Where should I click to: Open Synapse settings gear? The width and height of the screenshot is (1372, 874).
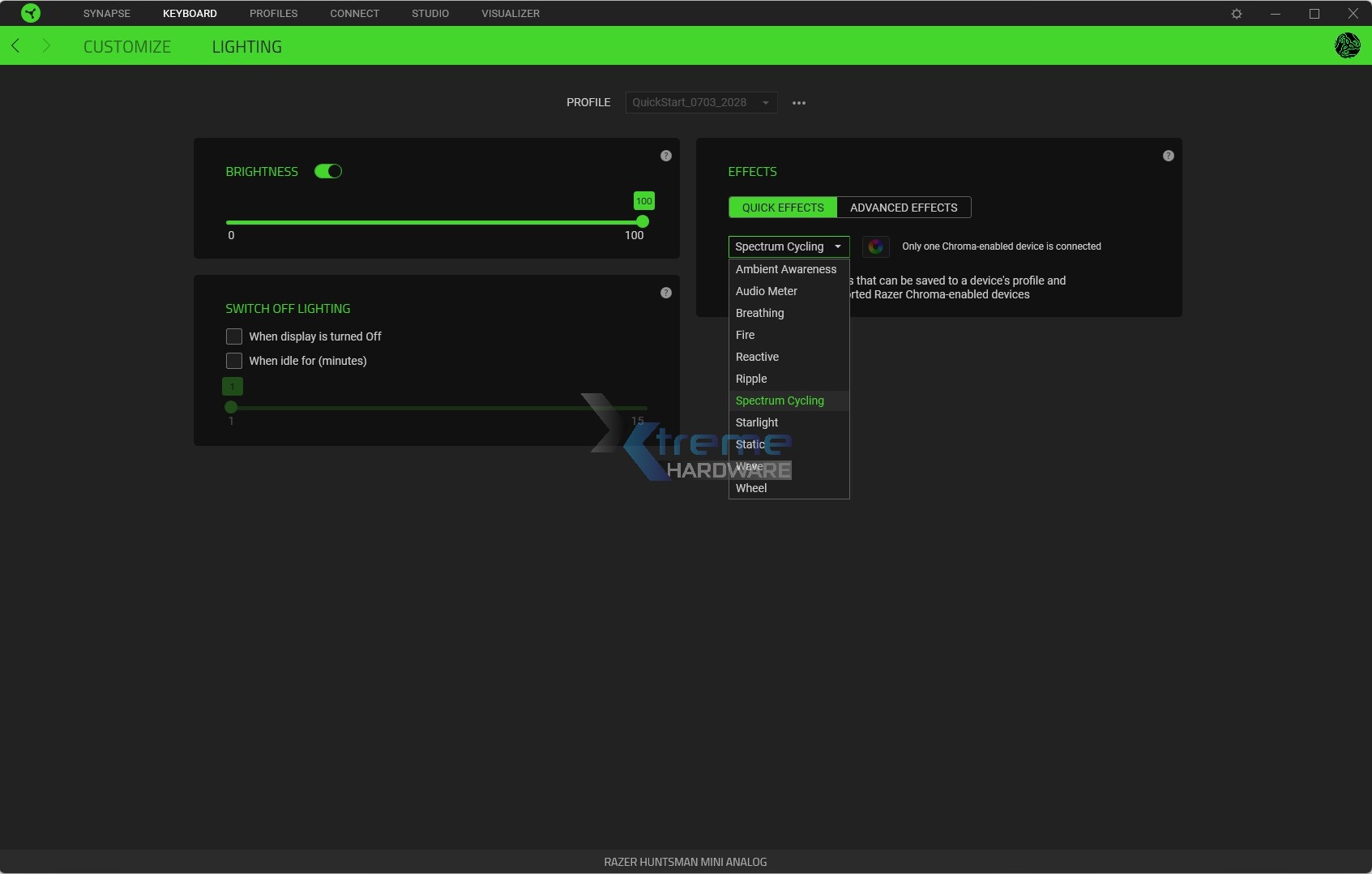pos(1237,13)
